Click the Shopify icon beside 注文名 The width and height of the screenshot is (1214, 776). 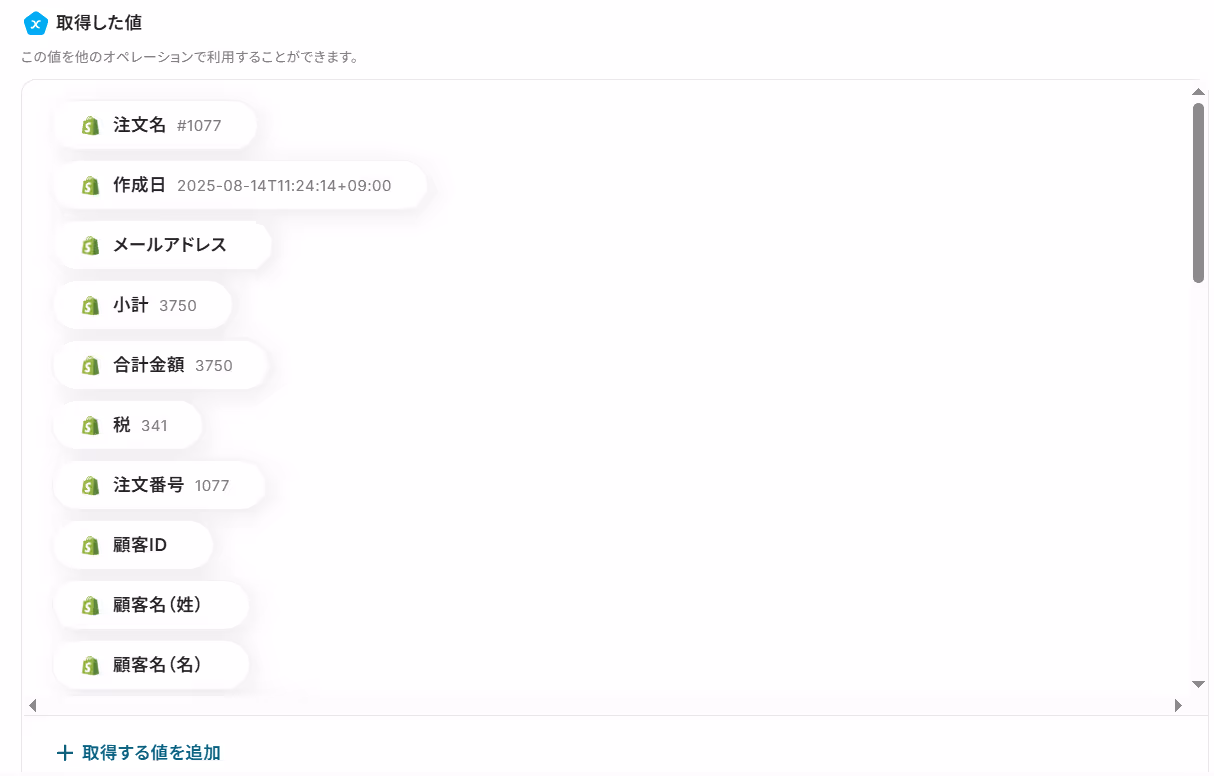91,126
